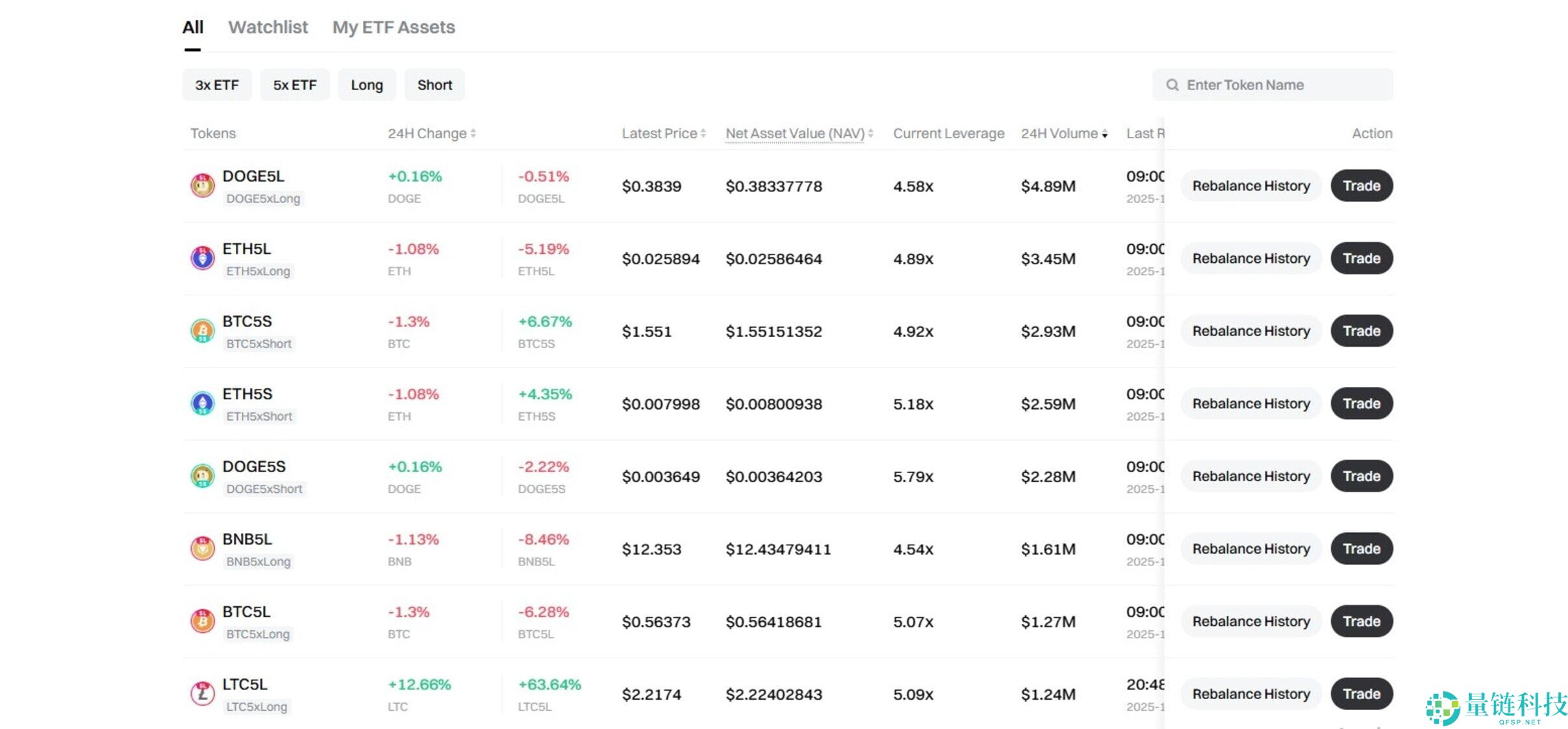Switch to the Watchlist tab

[268, 28]
